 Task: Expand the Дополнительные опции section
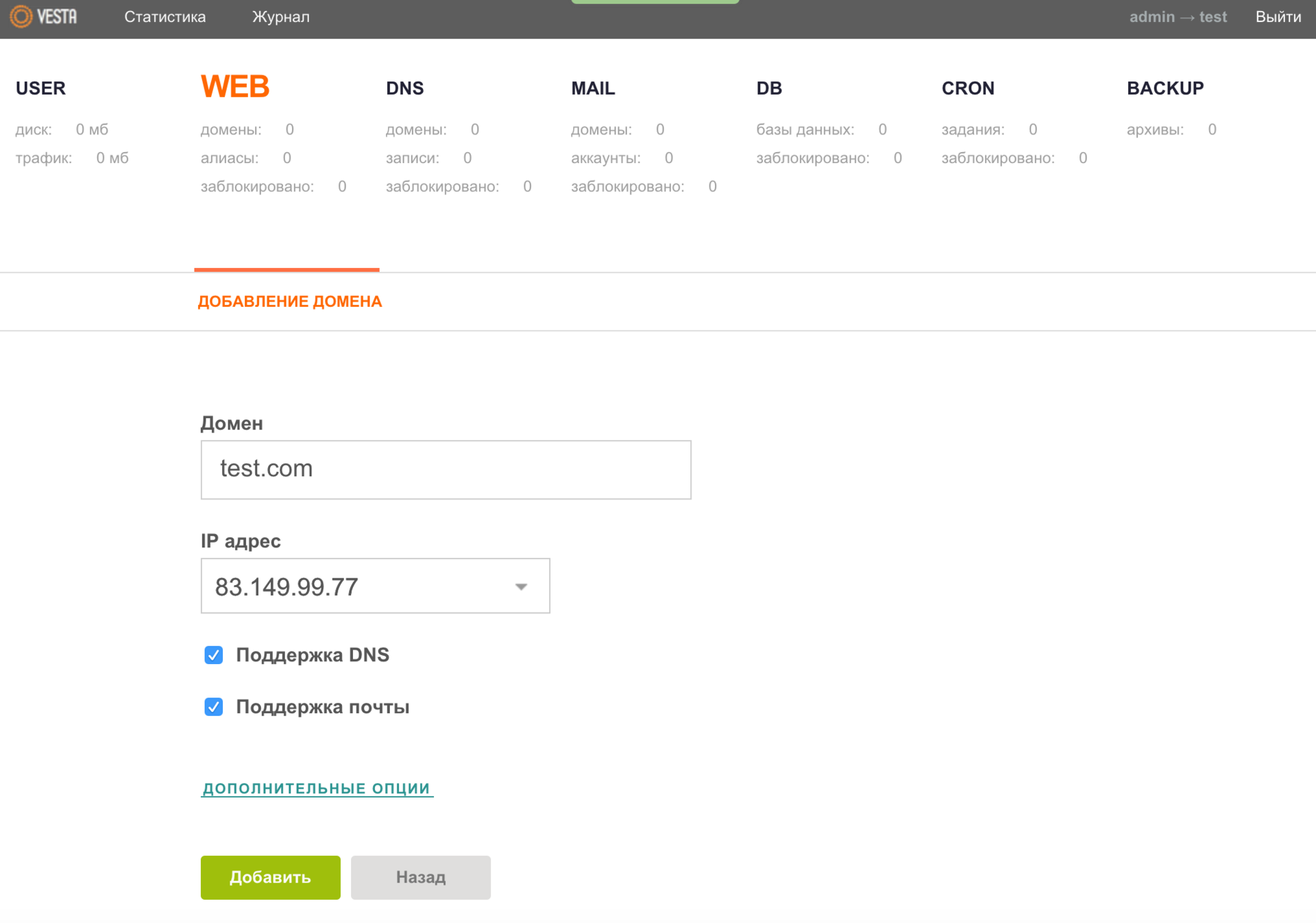point(317,789)
